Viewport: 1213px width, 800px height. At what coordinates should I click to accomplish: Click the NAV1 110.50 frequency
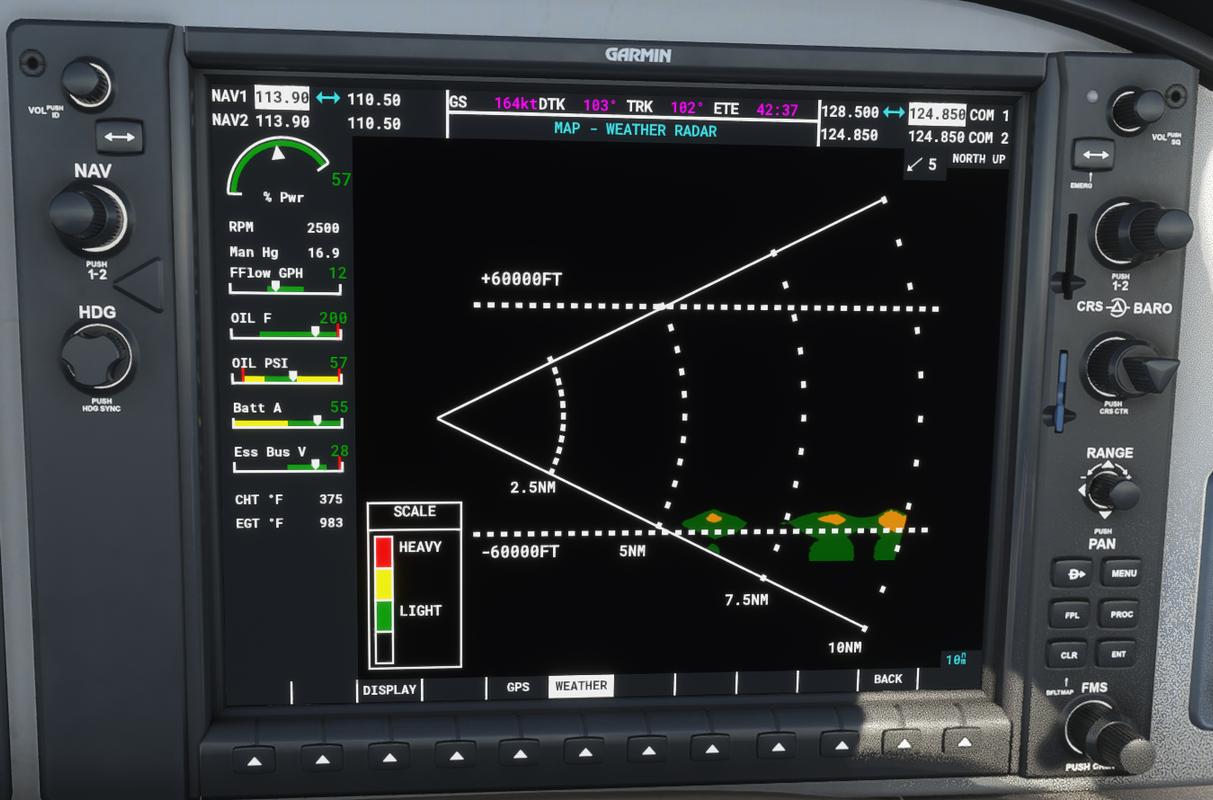tap(374, 100)
